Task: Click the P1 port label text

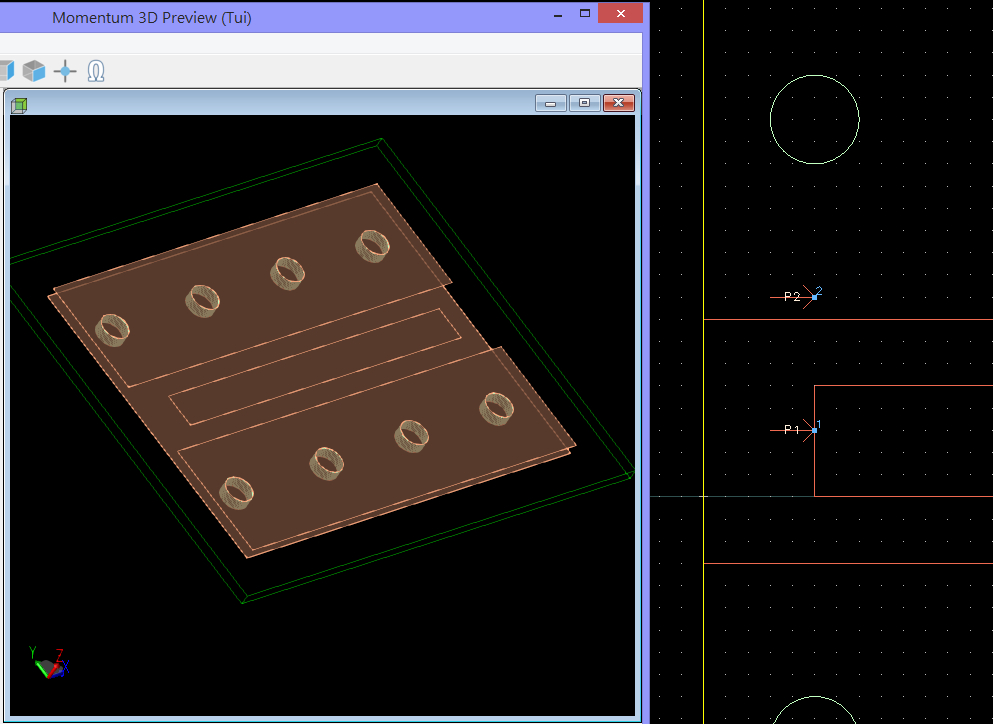Action: (792, 429)
